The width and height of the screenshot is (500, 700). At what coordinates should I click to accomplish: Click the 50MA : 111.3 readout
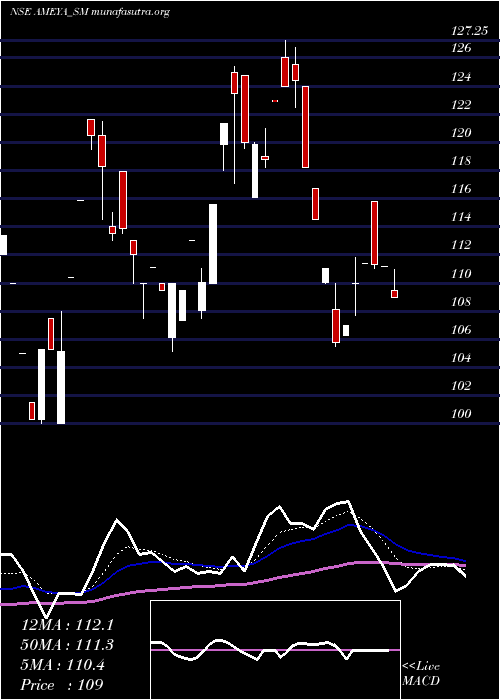(x=67, y=645)
